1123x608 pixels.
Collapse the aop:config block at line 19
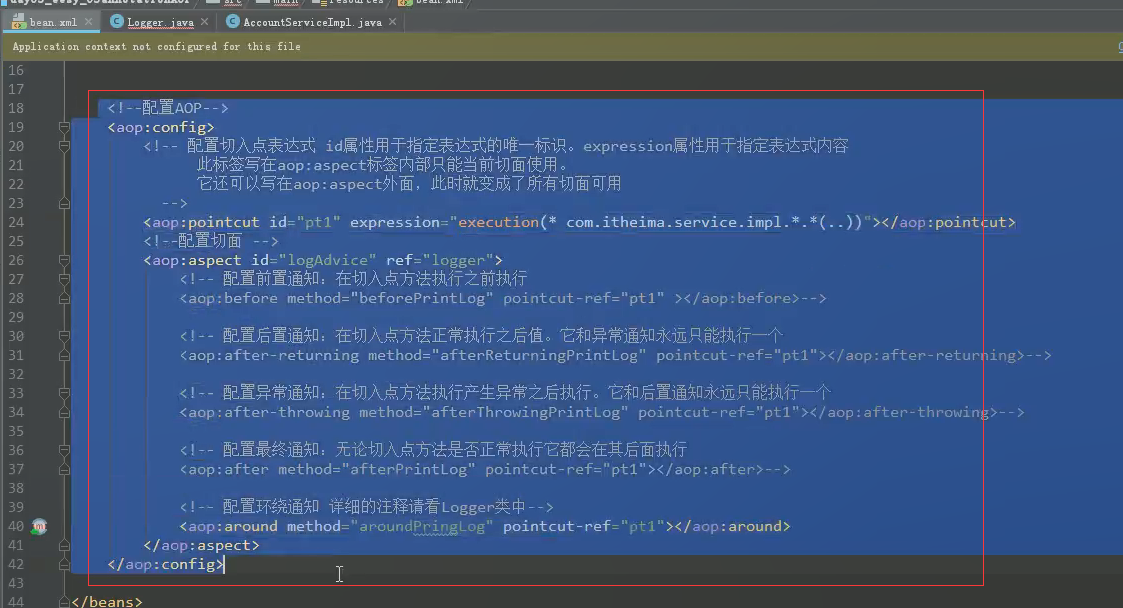click(64, 127)
